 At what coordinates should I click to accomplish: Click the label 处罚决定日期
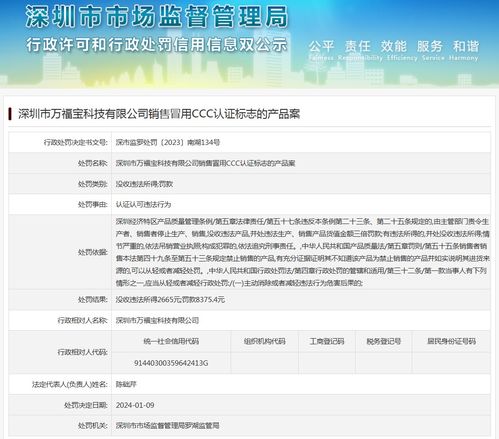click(86, 405)
